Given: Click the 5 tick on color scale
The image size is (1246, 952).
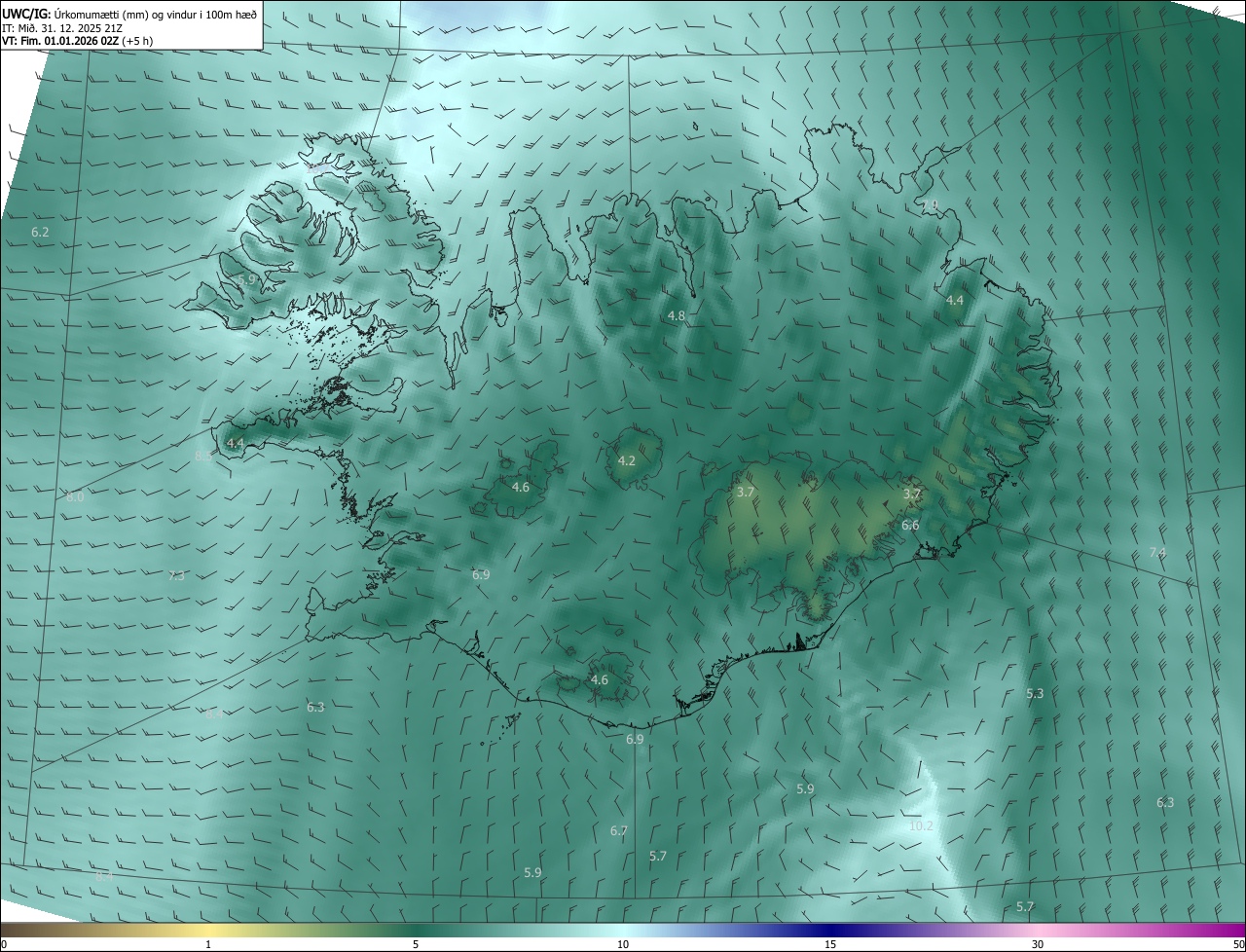Looking at the screenshot, I should (416, 944).
